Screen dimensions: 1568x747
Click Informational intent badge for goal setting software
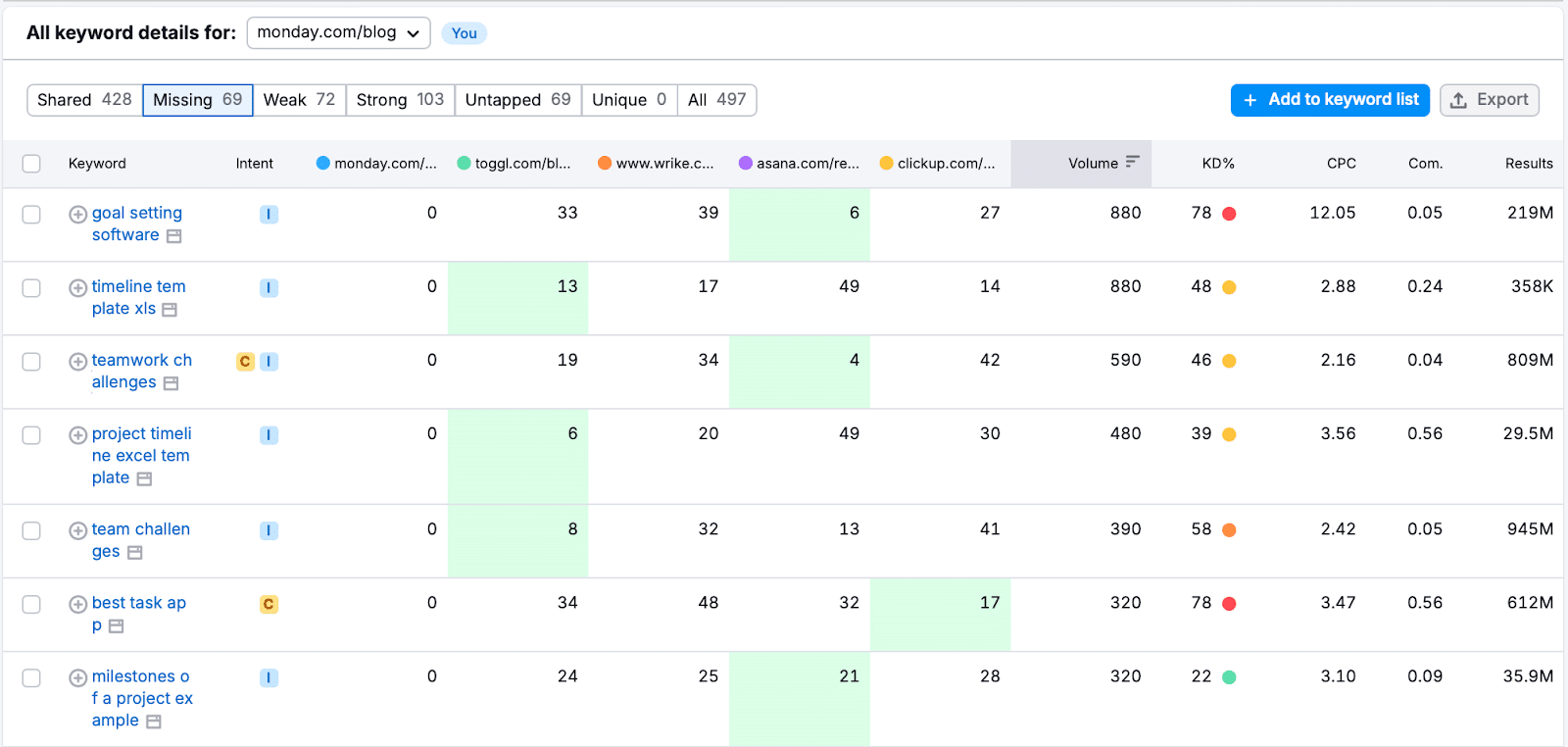pos(269,214)
